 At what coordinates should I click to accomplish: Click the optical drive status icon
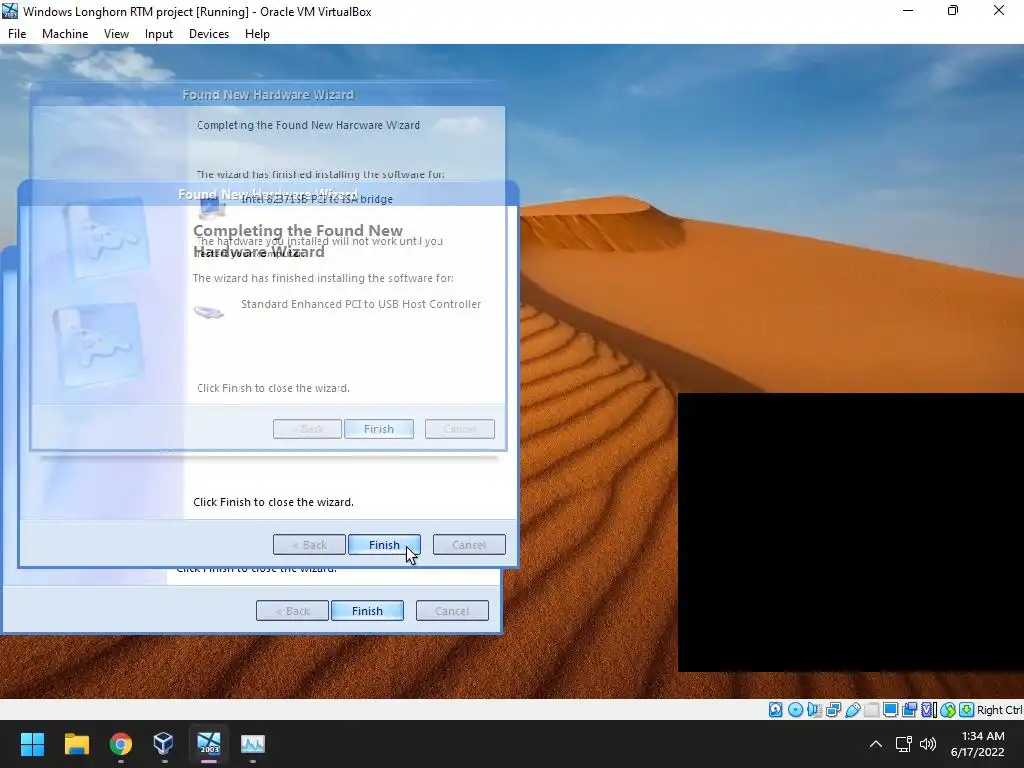[x=795, y=710]
